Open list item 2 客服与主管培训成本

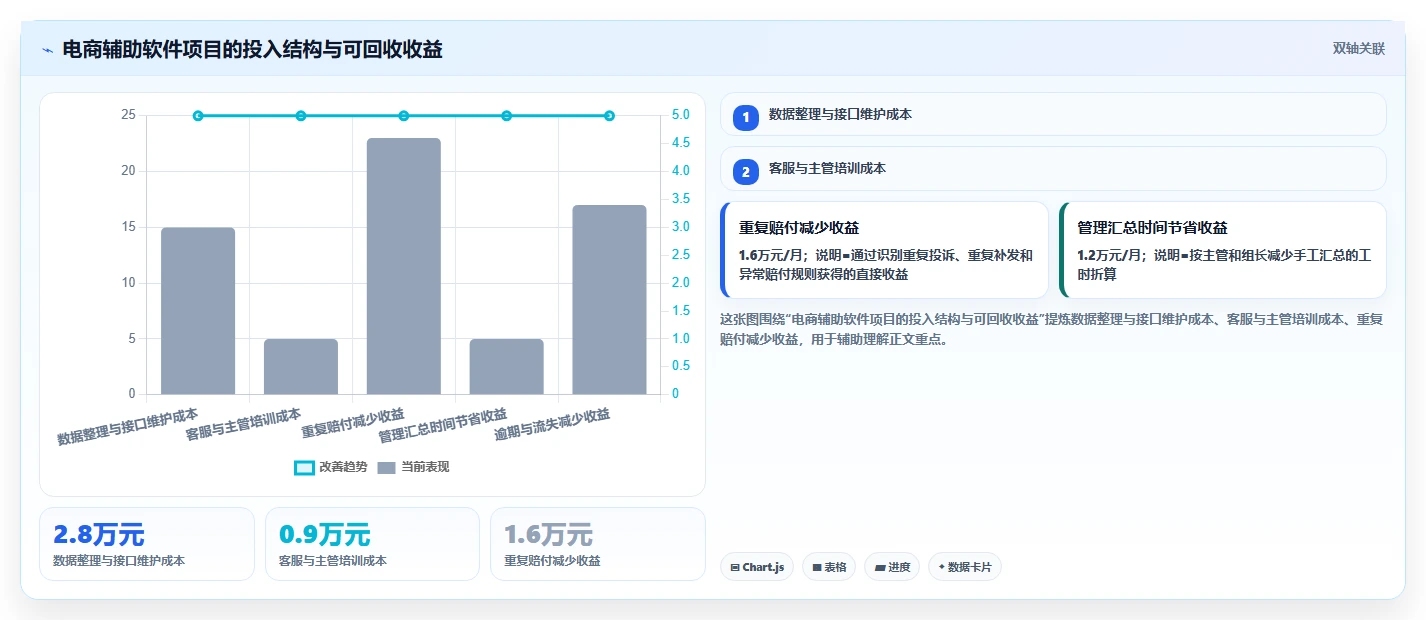(1053, 169)
